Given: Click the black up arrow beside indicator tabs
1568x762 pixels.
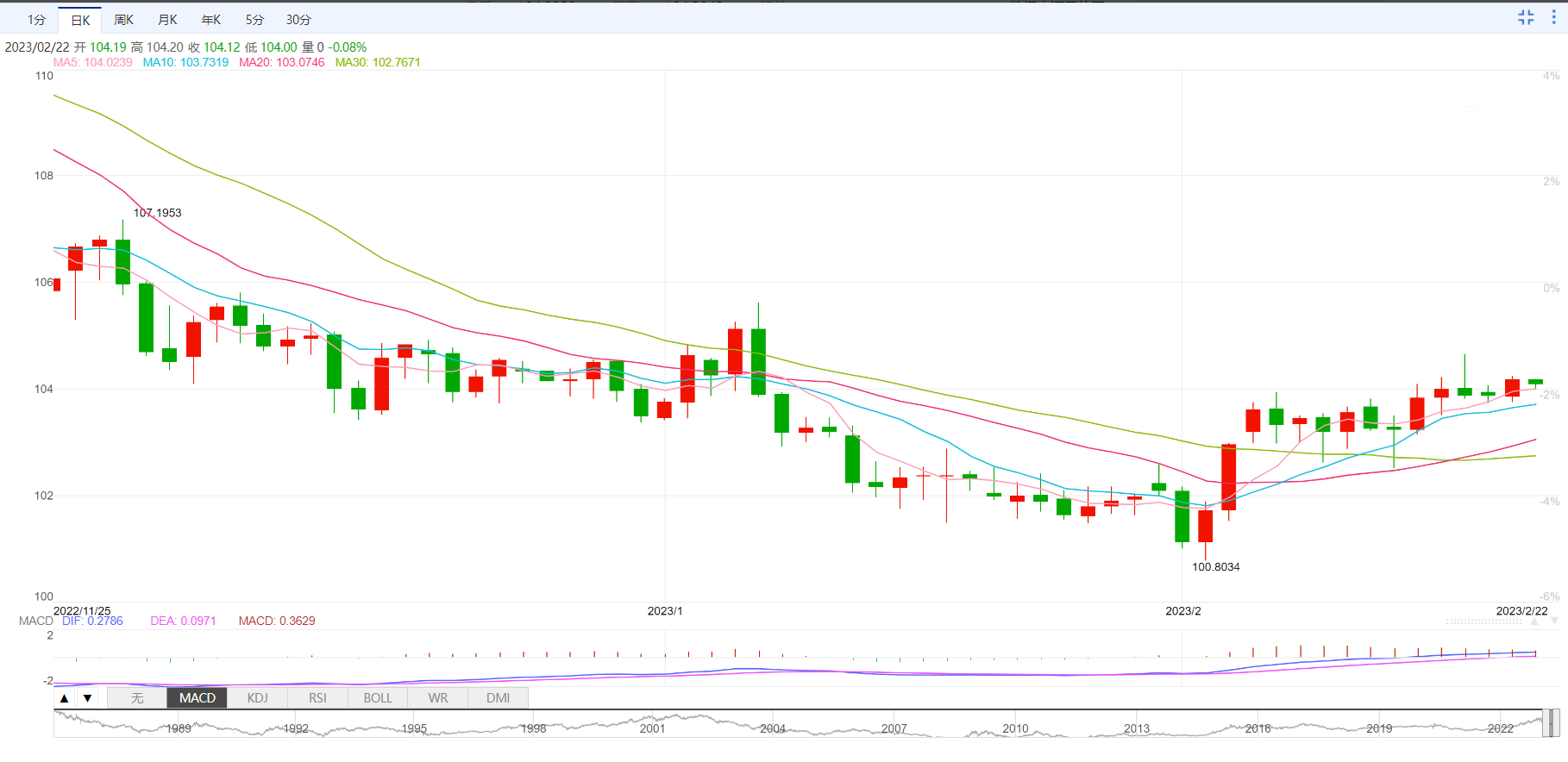Looking at the screenshot, I should tap(65, 698).
